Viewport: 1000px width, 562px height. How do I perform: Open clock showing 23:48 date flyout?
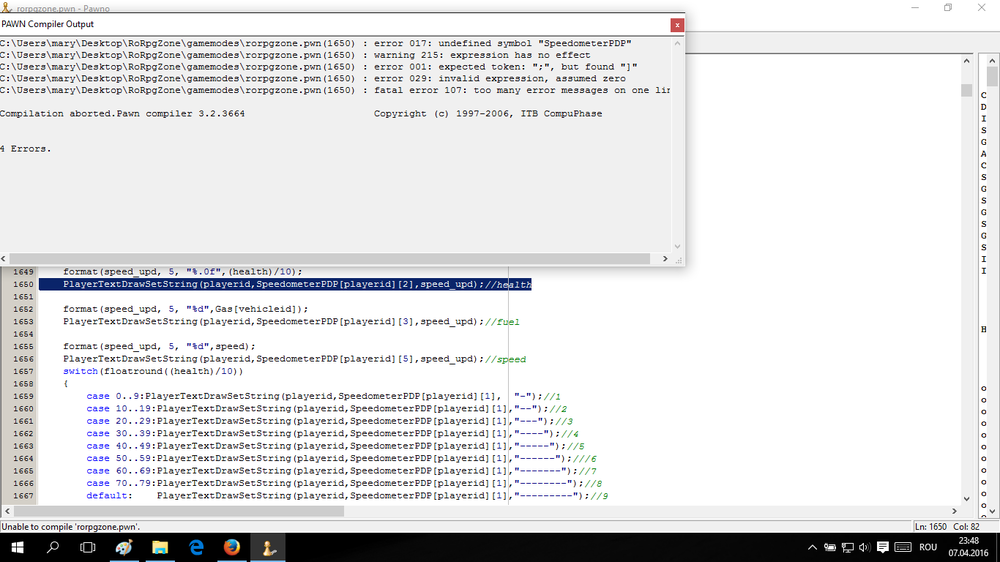(968, 547)
